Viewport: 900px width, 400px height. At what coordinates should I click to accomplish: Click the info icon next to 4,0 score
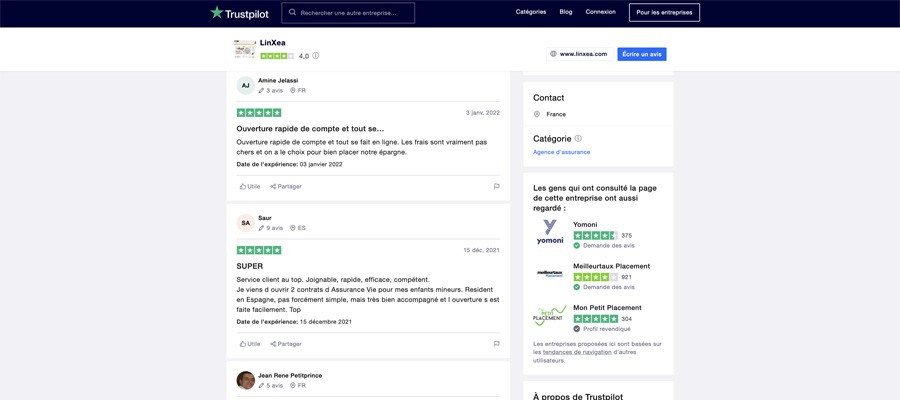pyautogui.click(x=316, y=56)
